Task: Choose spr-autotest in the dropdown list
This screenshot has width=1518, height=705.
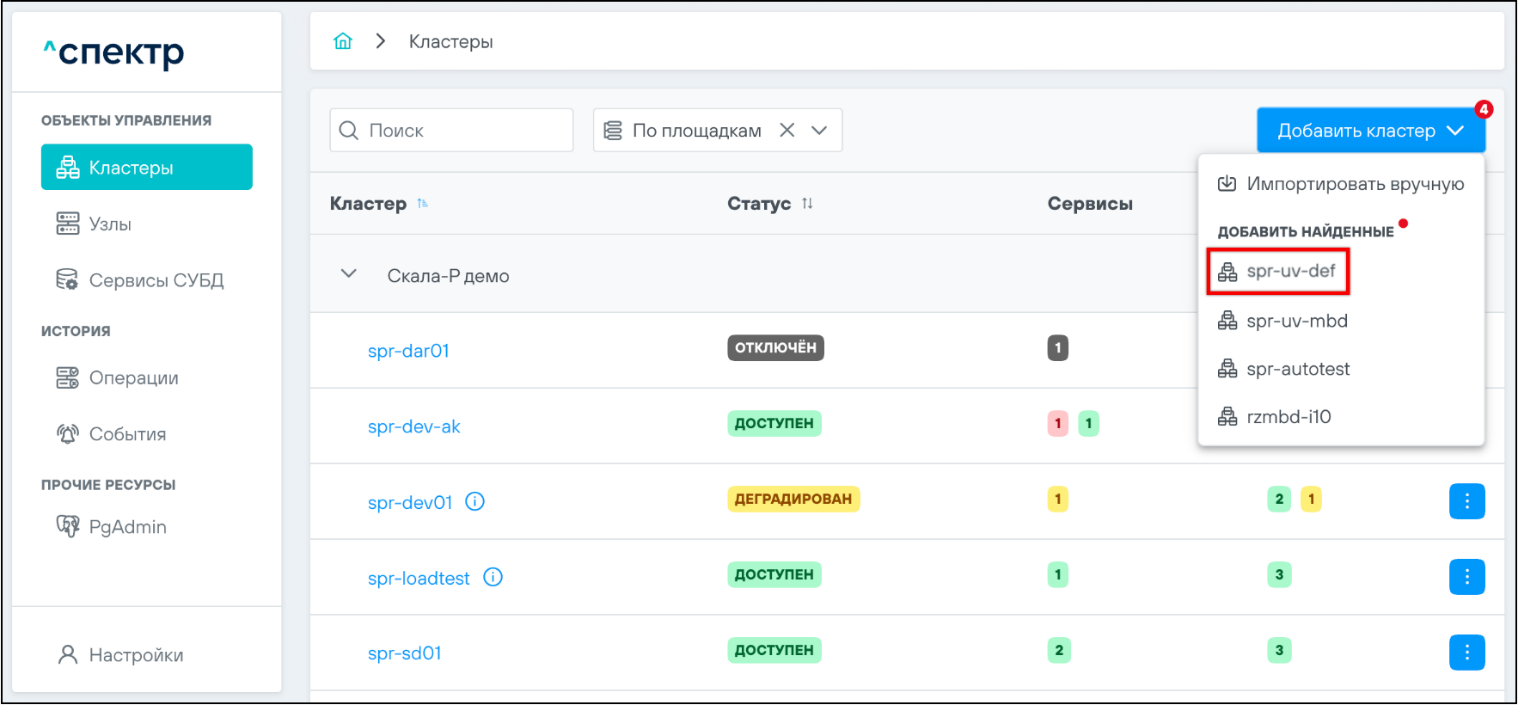Action: pos(1297,369)
